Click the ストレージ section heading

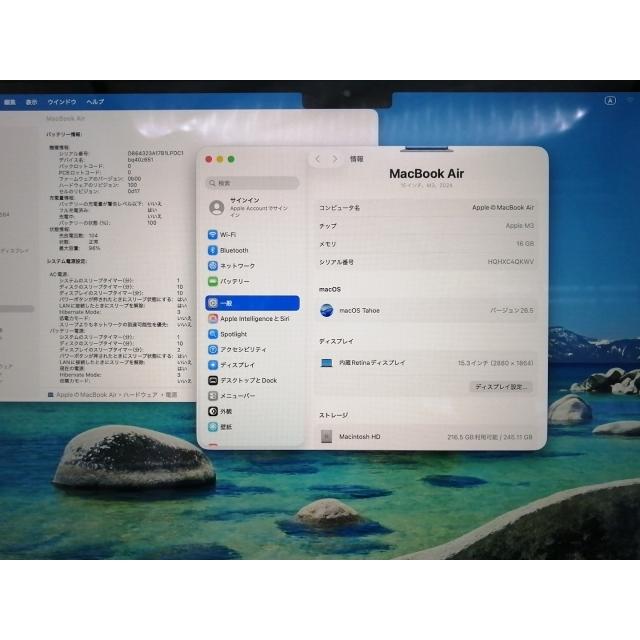click(333, 415)
